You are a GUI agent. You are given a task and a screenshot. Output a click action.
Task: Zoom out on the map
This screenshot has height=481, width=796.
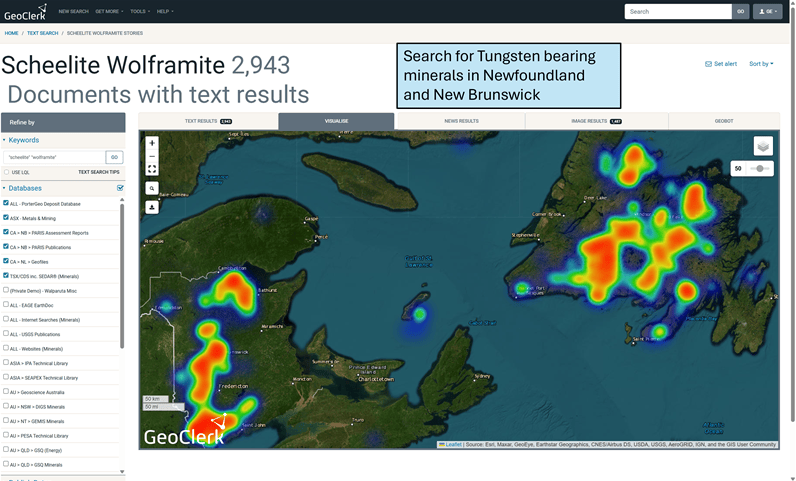[152, 156]
